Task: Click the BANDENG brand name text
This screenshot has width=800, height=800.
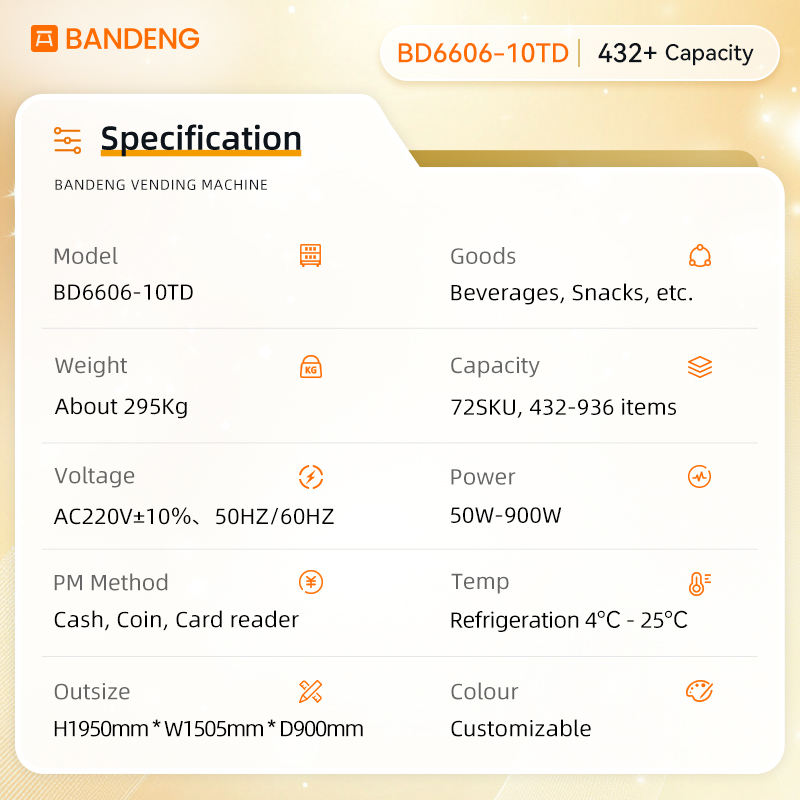Action: coord(132,39)
